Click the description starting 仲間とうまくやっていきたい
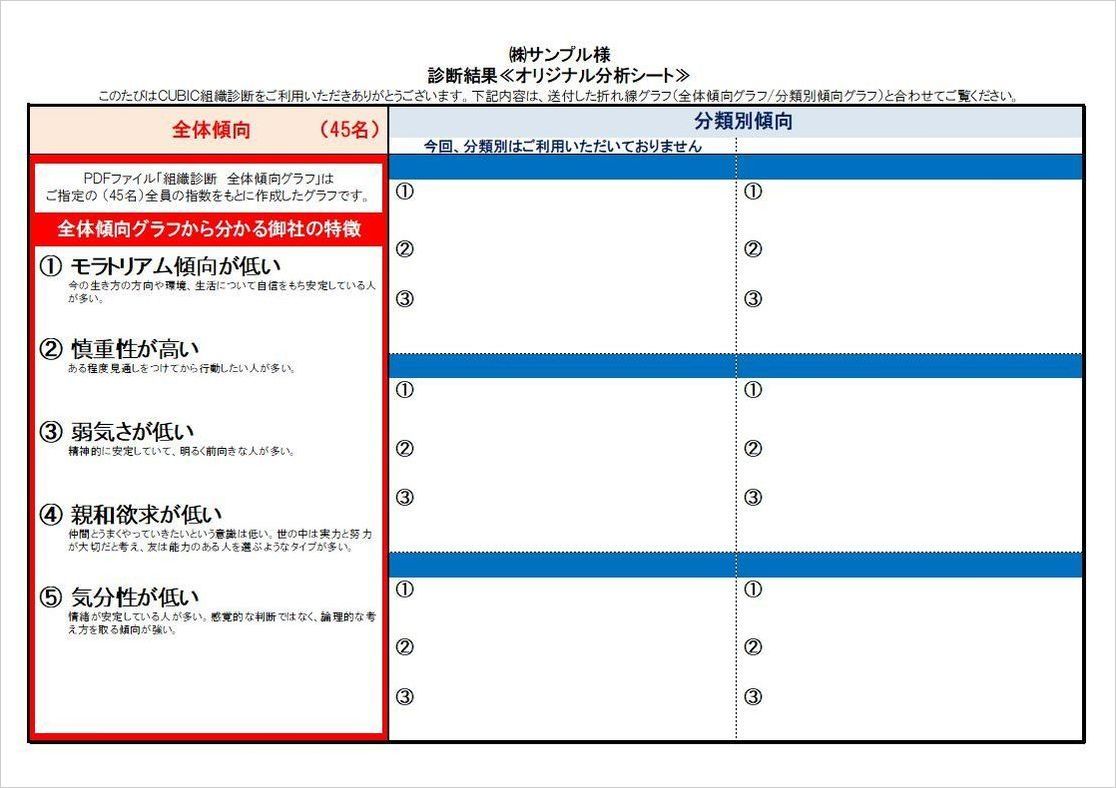 [x=220, y=540]
